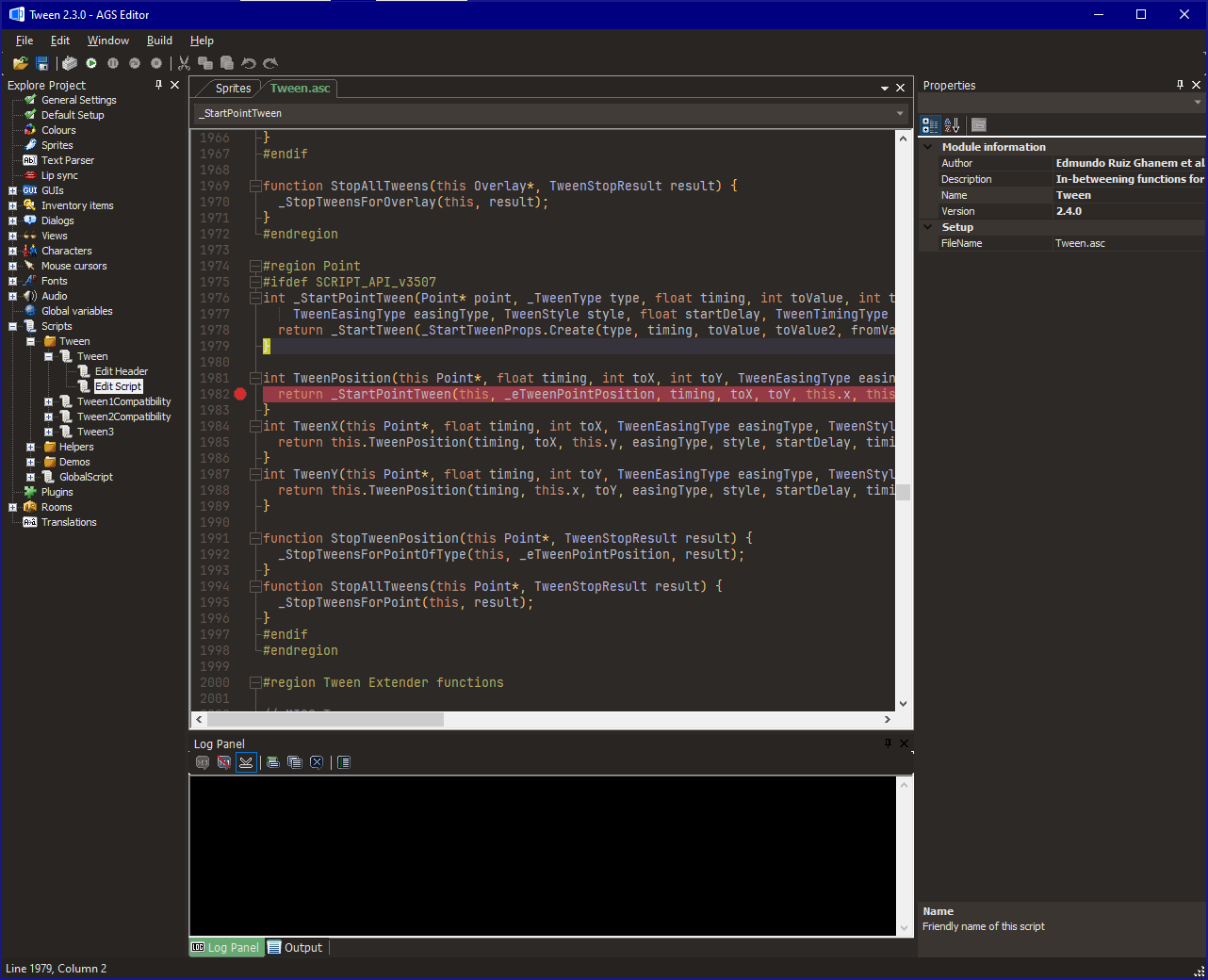
Task: Click the Property Pages icon in Properties
Action: (979, 124)
